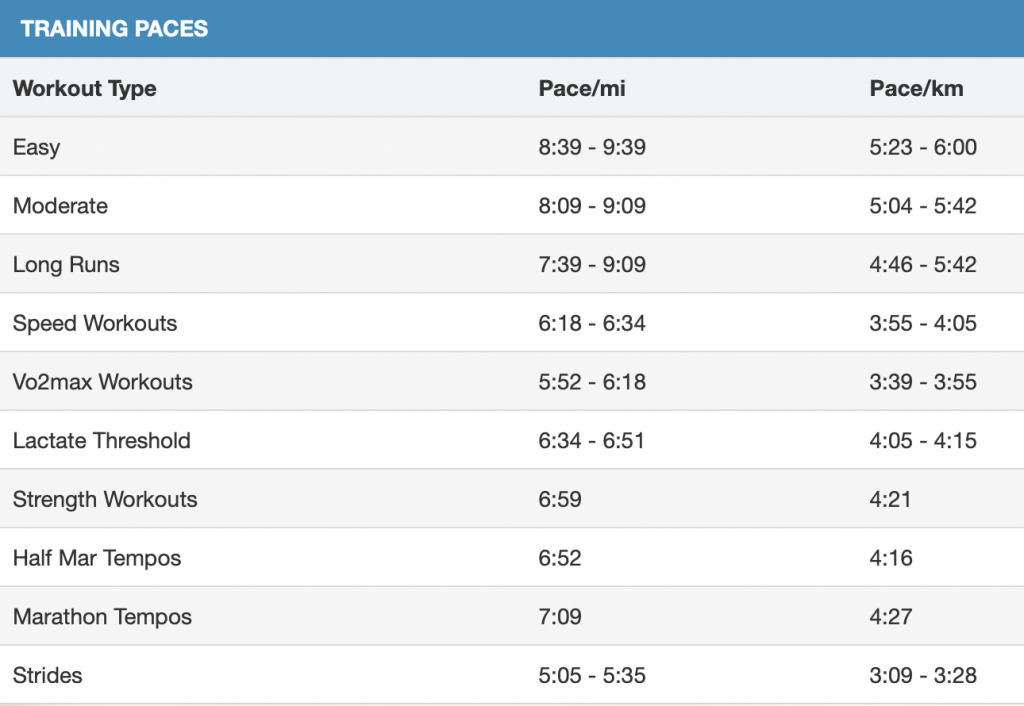Click the 3:09 - 3:28 Strides km pace
Screen dimensions: 1024x706
[x=923, y=675]
